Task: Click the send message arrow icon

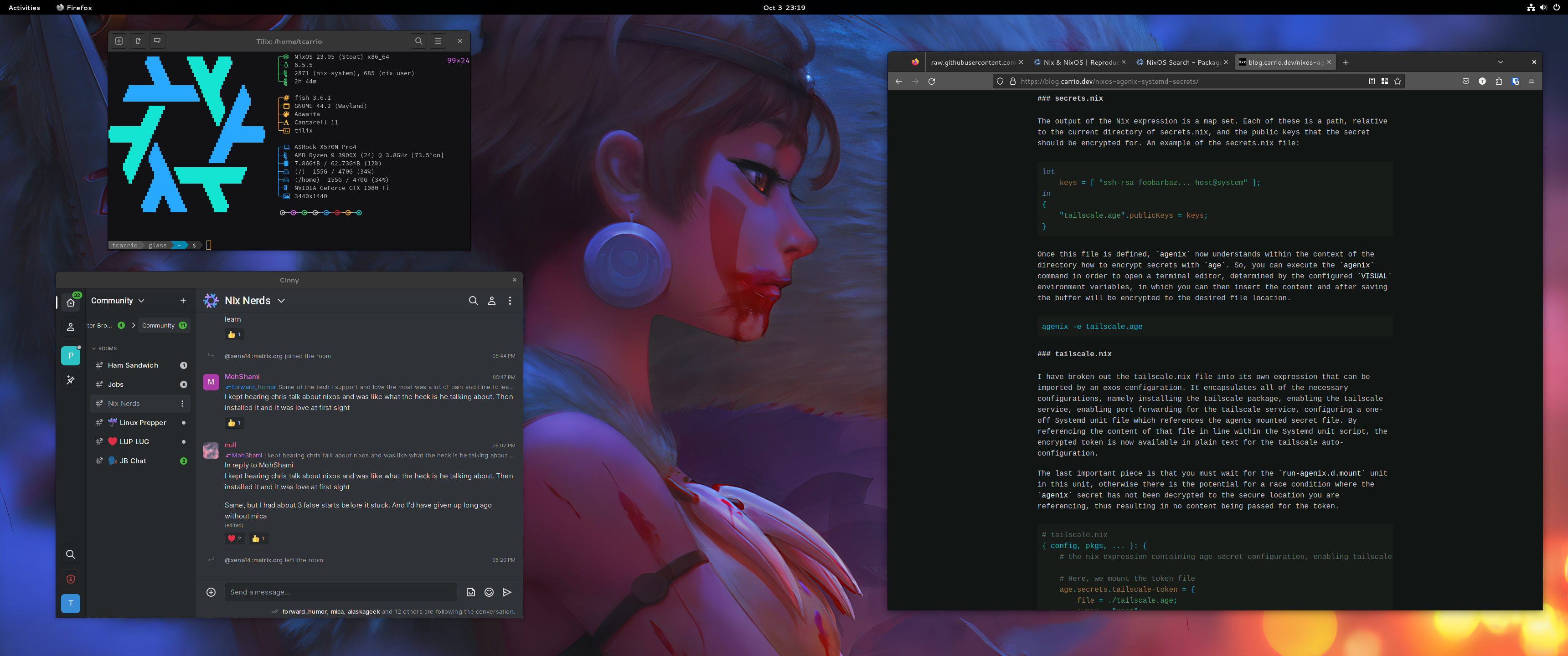Action: click(x=507, y=592)
